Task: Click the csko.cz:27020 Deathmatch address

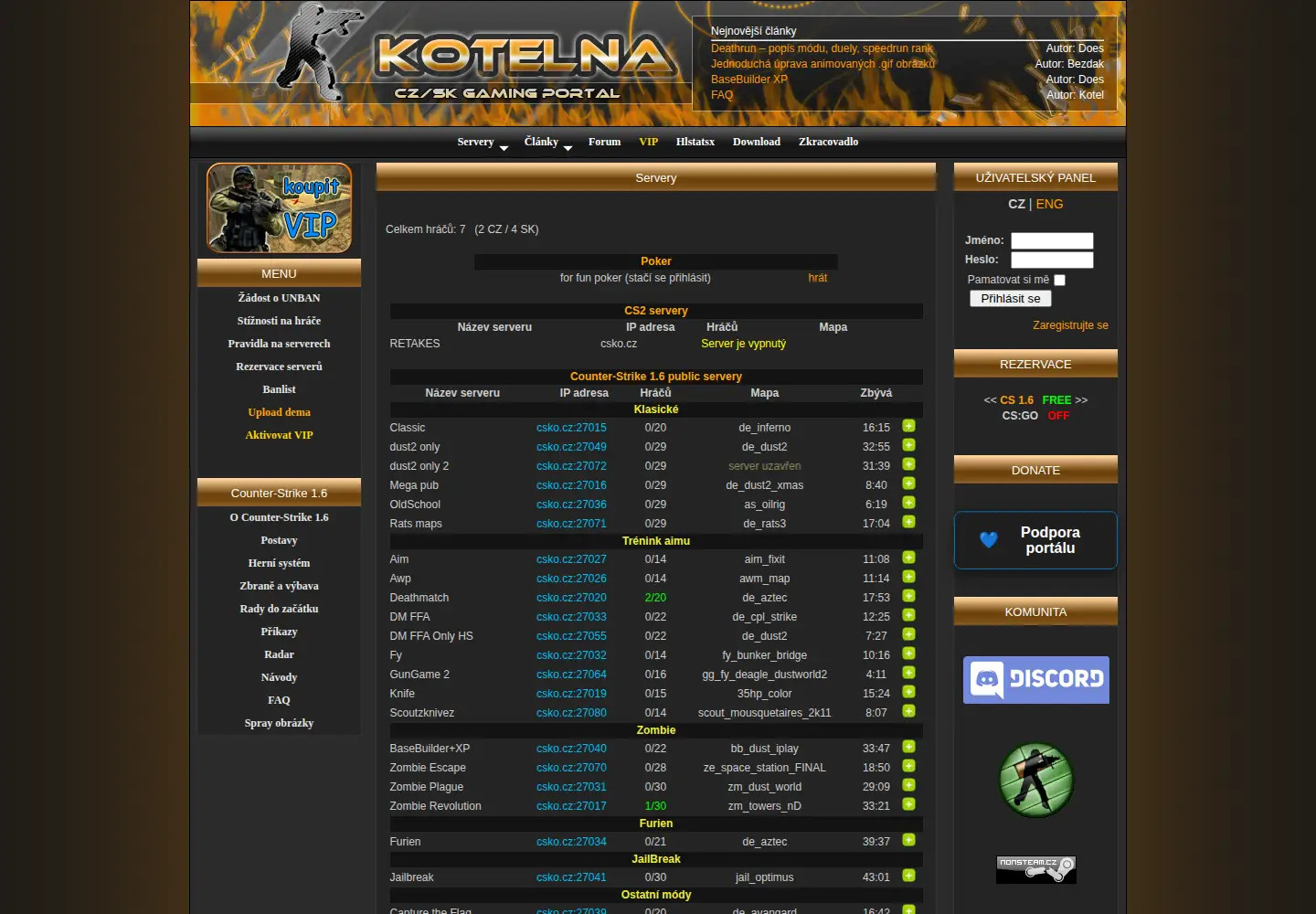Action: click(571, 598)
